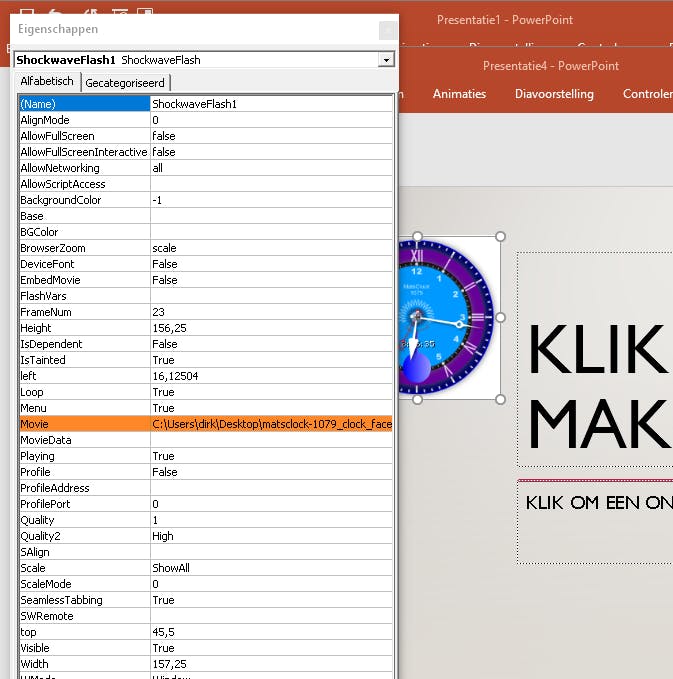Click the top value 45,5

tap(271, 633)
